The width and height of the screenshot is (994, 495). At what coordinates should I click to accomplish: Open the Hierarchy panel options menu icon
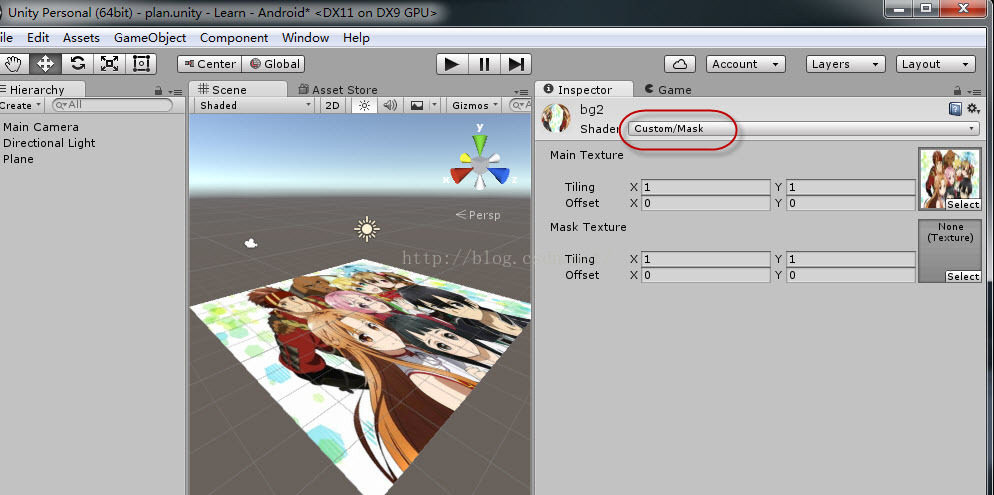(176, 91)
